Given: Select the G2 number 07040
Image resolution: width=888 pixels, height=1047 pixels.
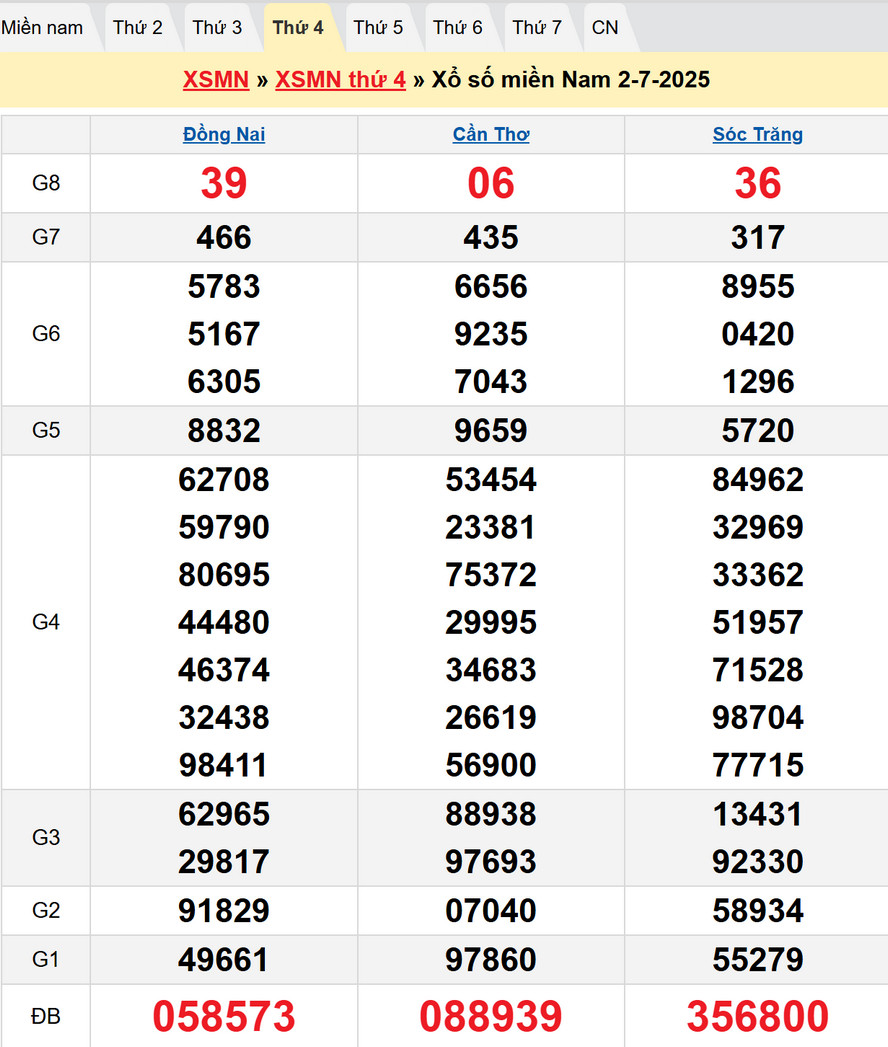Looking at the screenshot, I should pyautogui.click(x=491, y=911).
